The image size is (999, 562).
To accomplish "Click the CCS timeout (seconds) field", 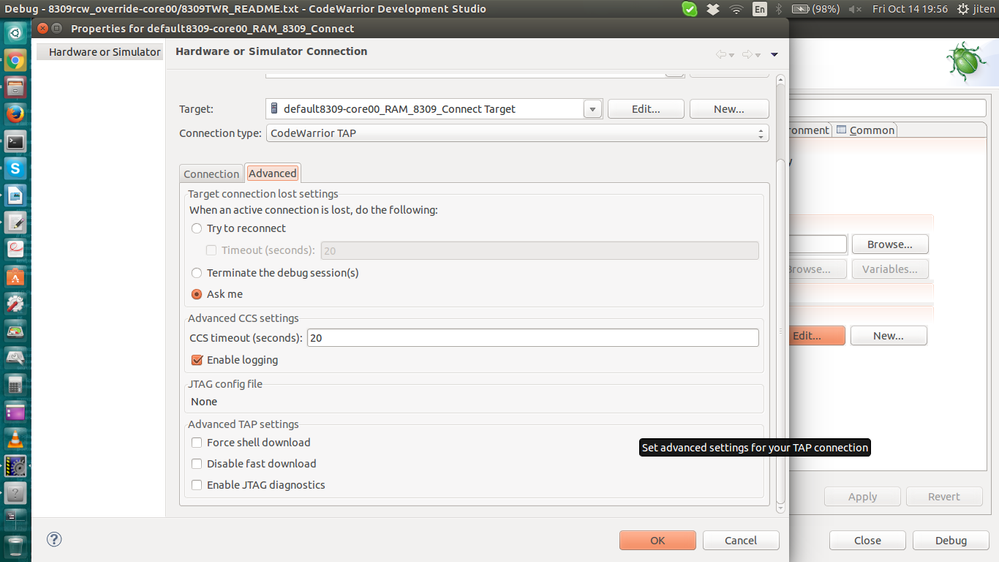I will click(533, 338).
